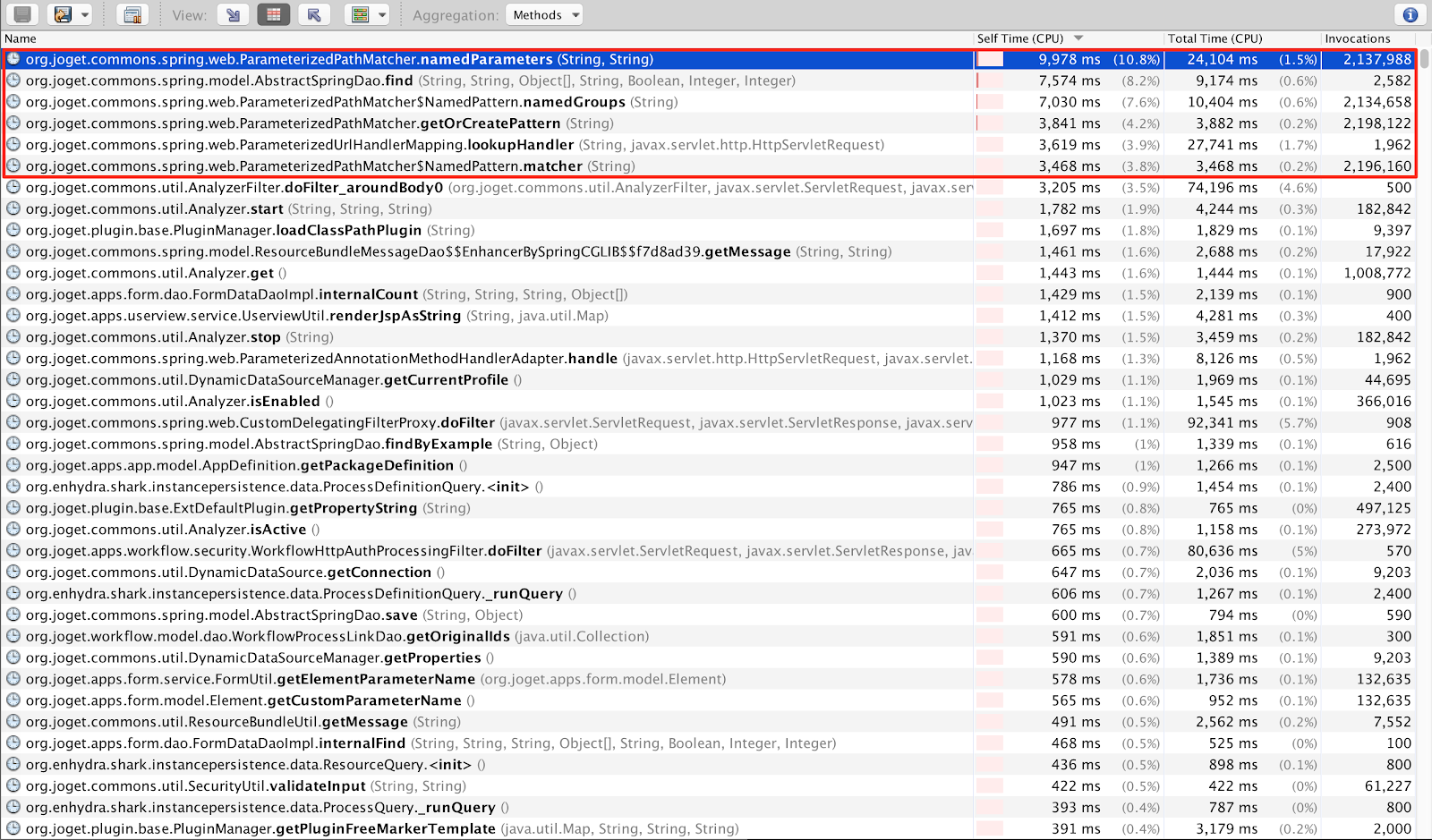The height and width of the screenshot is (840, 1432).
Task: Click clock icon of namedGroups row
Action: [13, 102]
